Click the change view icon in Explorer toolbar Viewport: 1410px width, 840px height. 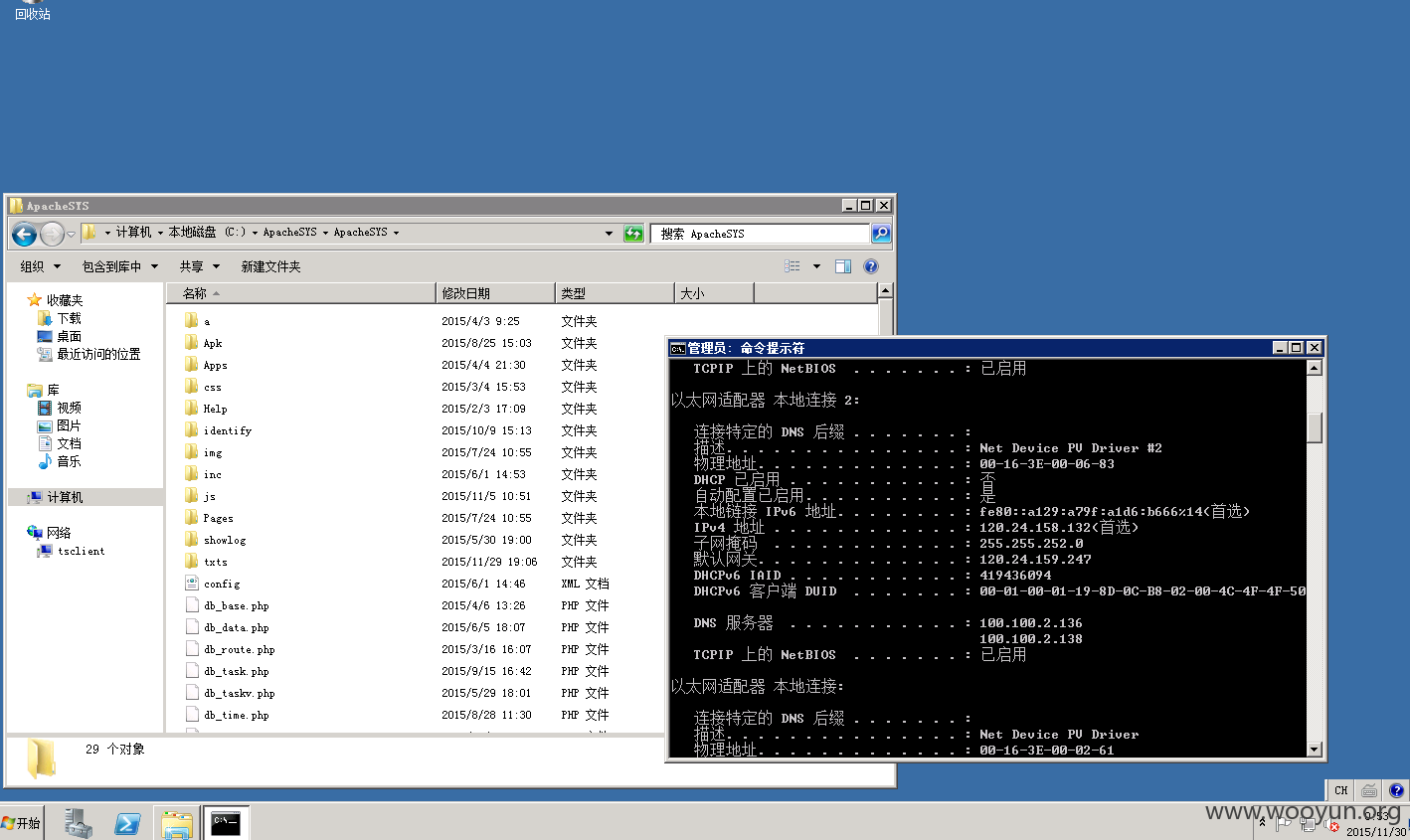point(793,266)
